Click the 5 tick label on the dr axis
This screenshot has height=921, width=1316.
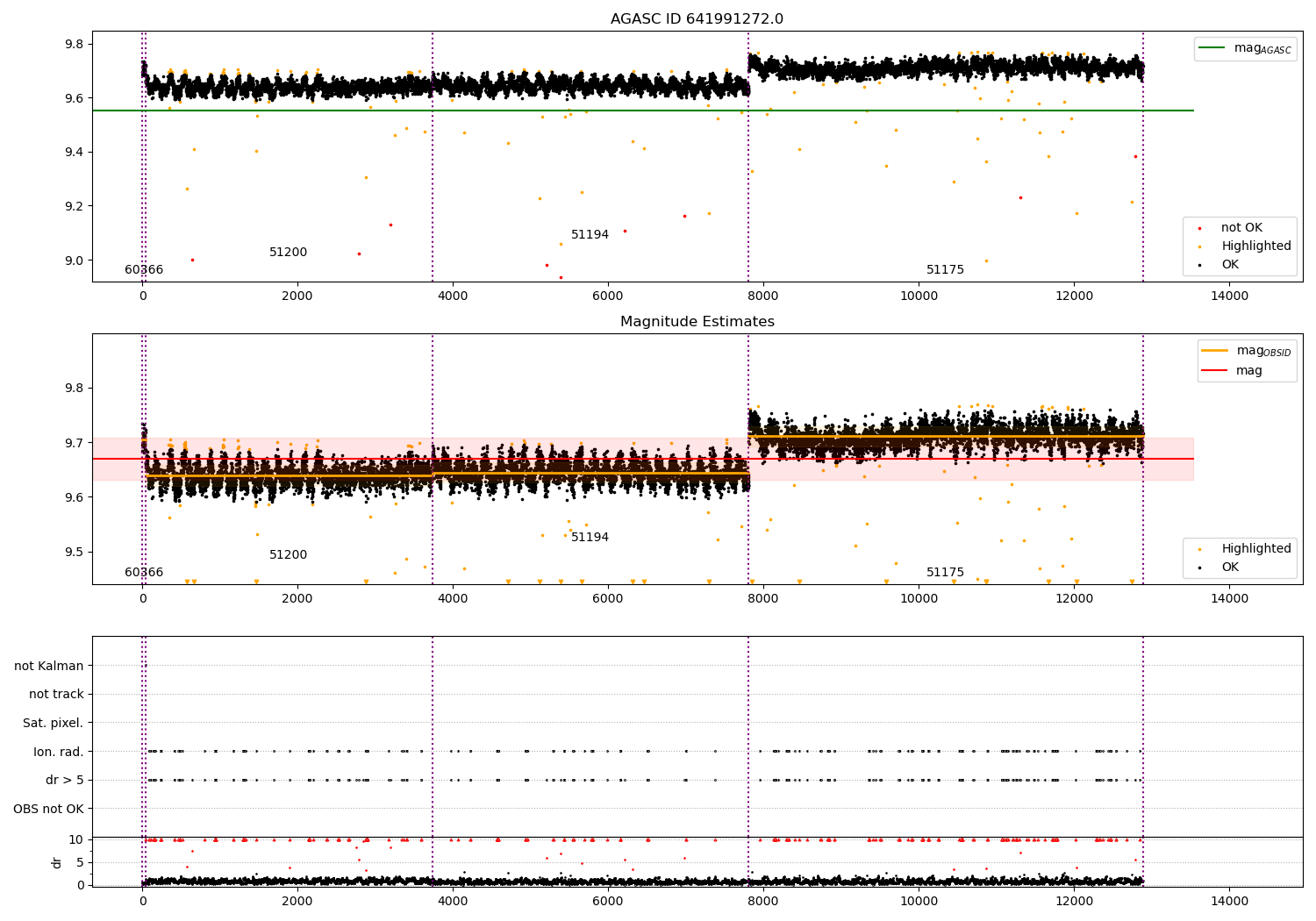(80, 862)
